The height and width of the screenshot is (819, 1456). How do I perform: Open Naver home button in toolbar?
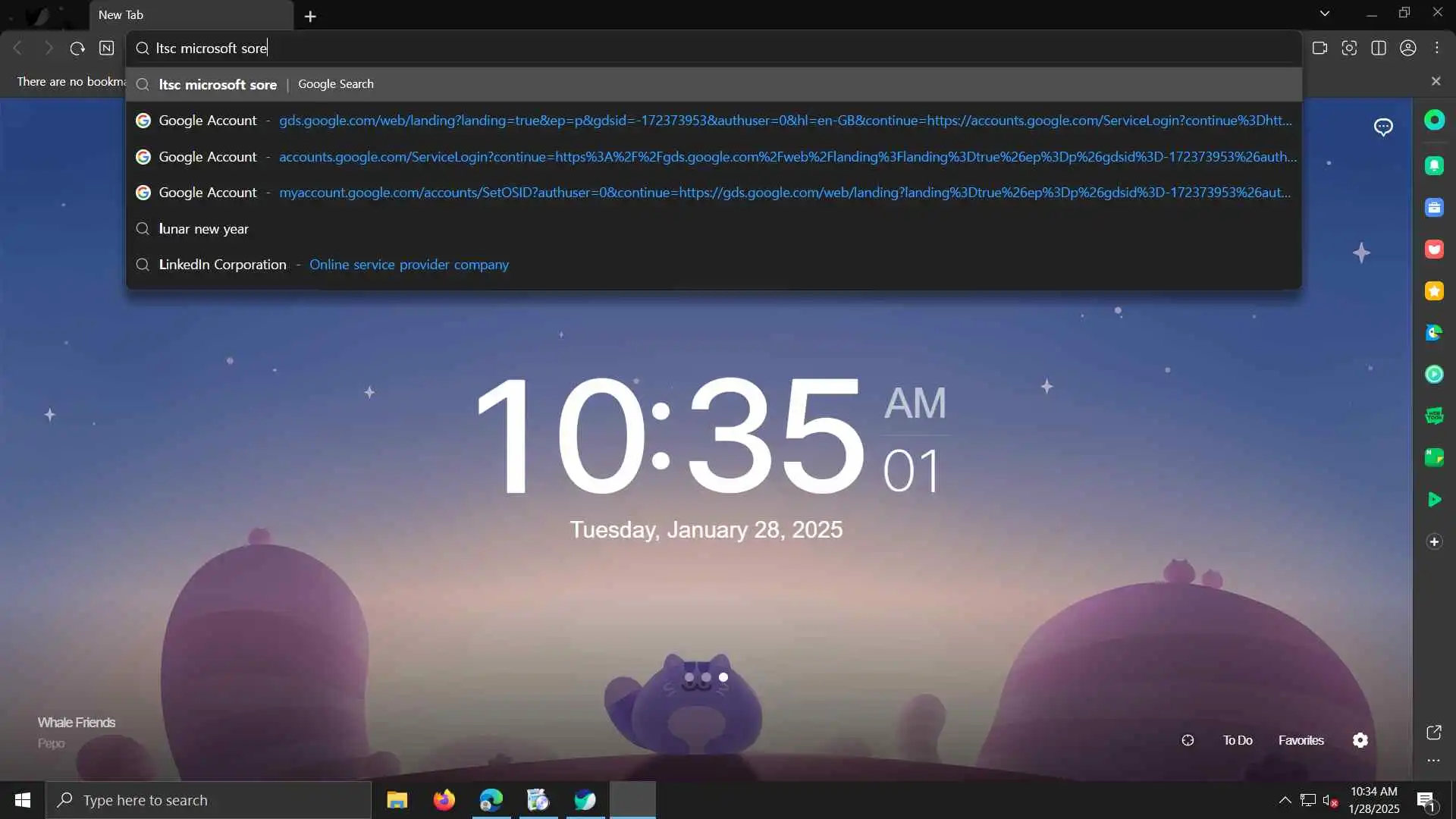click(x=107, y=48)
